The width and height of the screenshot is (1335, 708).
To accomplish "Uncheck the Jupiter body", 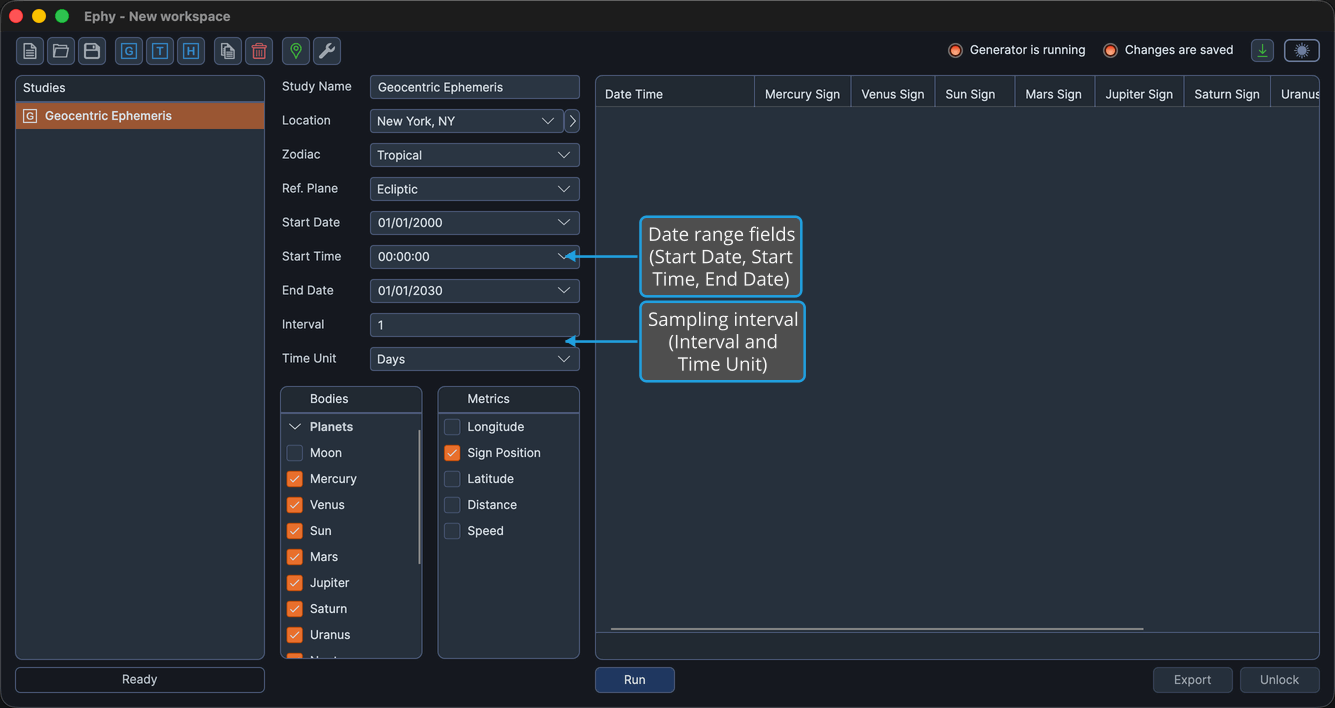I will click(x=295, y=583).
